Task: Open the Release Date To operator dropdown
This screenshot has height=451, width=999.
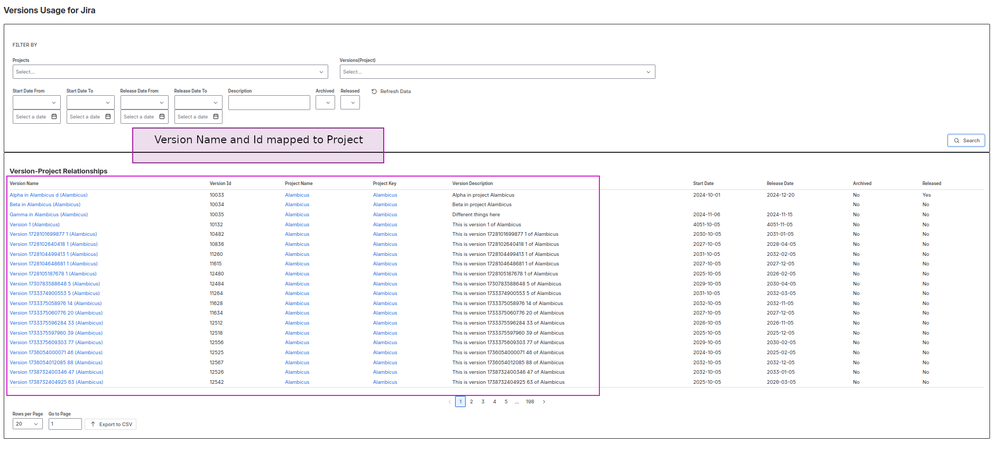Action: pos(198,103)
